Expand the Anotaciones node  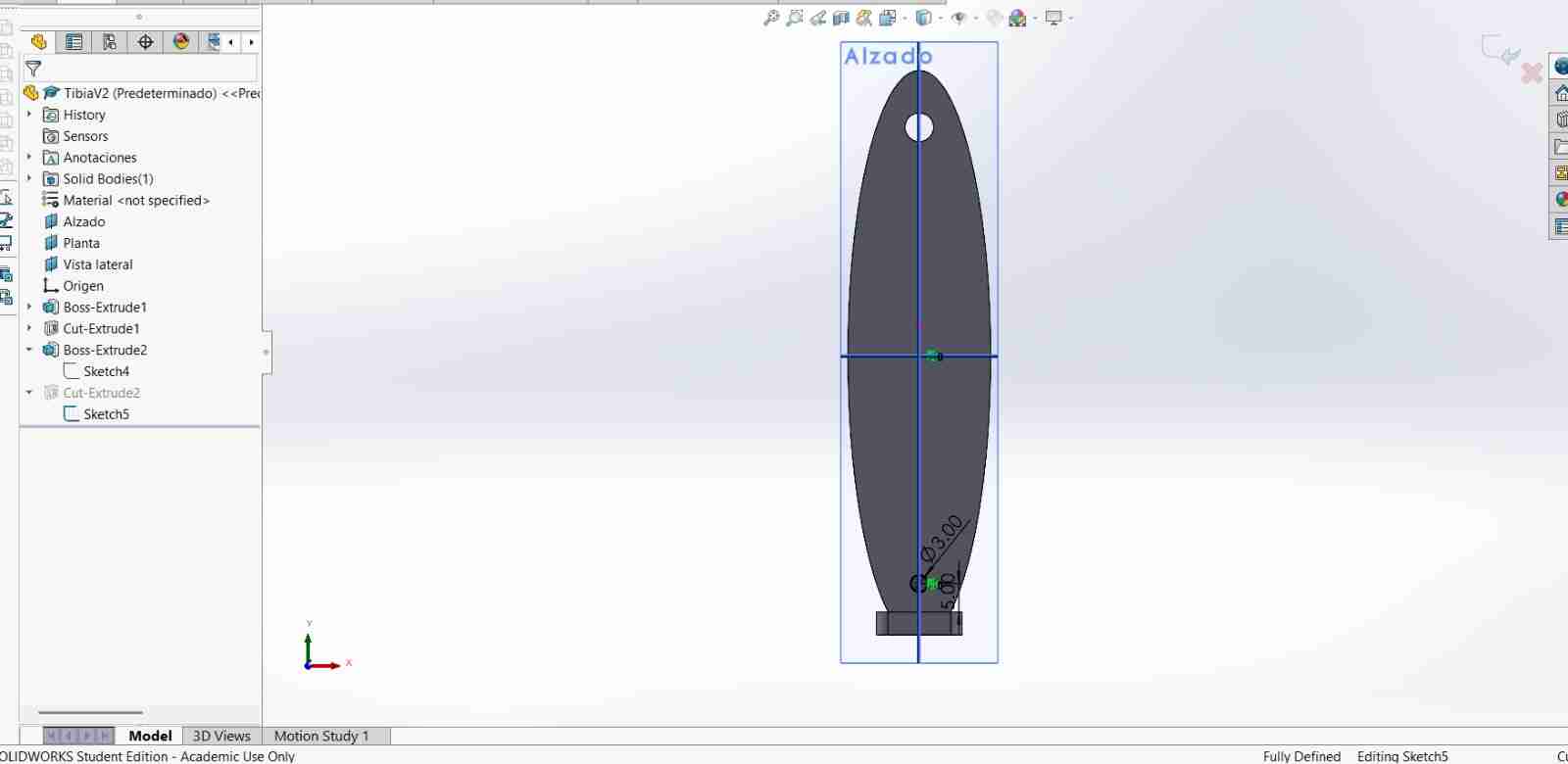click(x=29, y=157)
